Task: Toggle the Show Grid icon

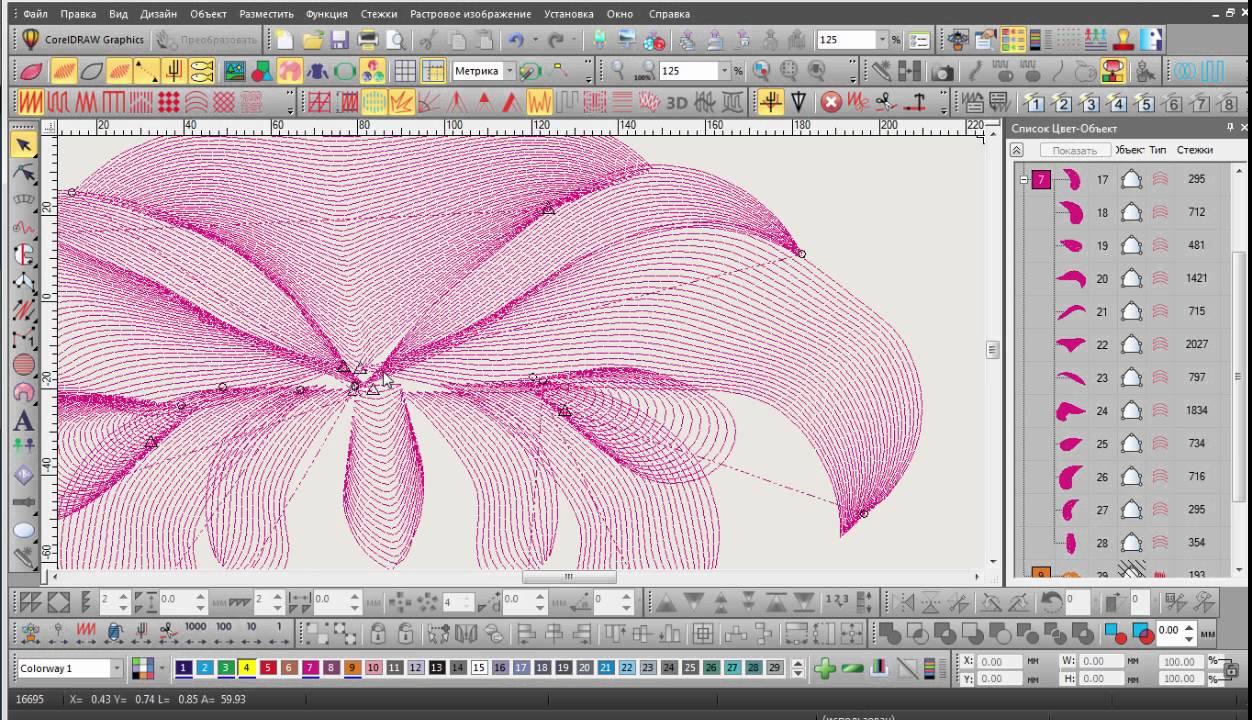Action: click(x=405, y=72)
